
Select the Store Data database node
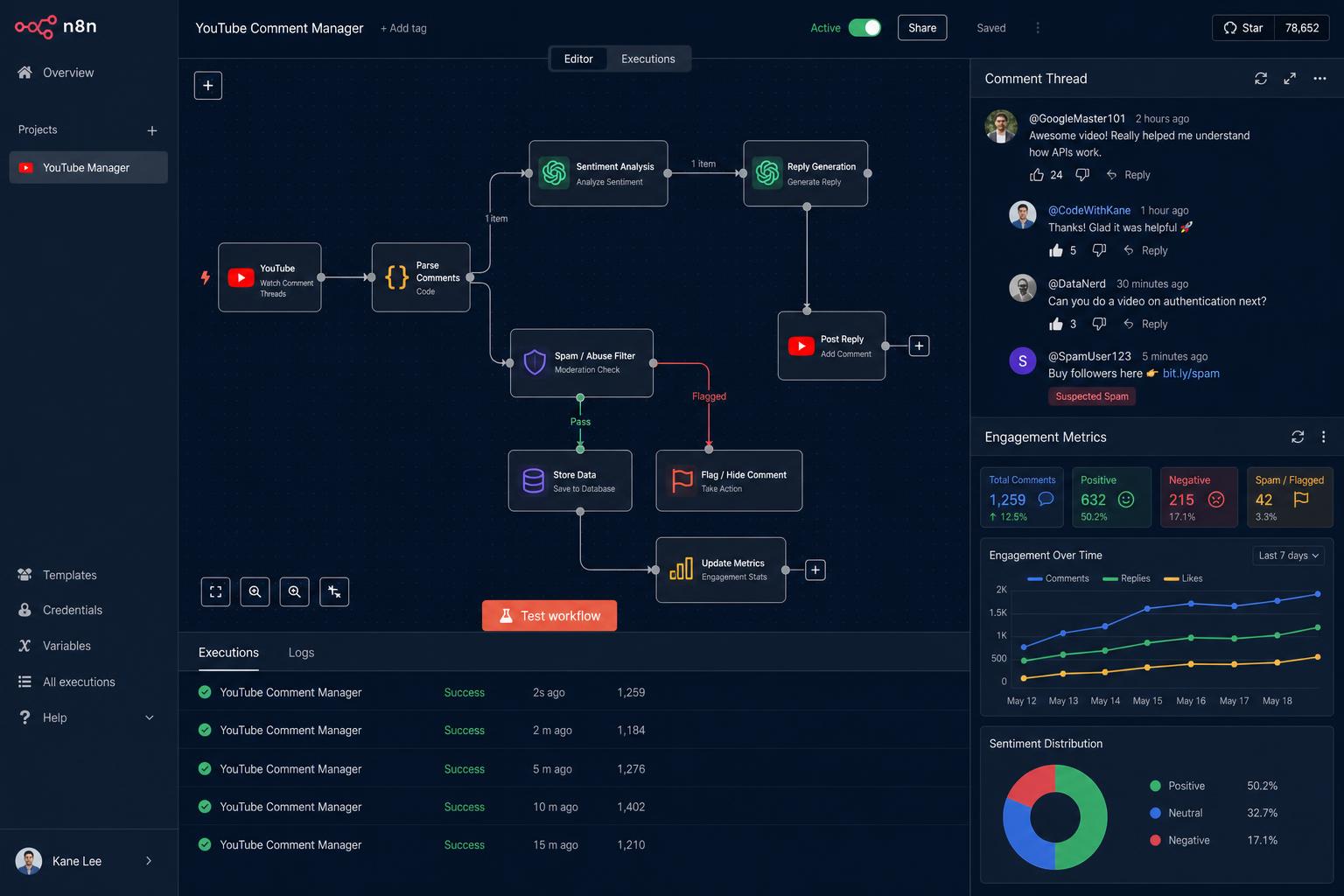(x=570, y=480)
